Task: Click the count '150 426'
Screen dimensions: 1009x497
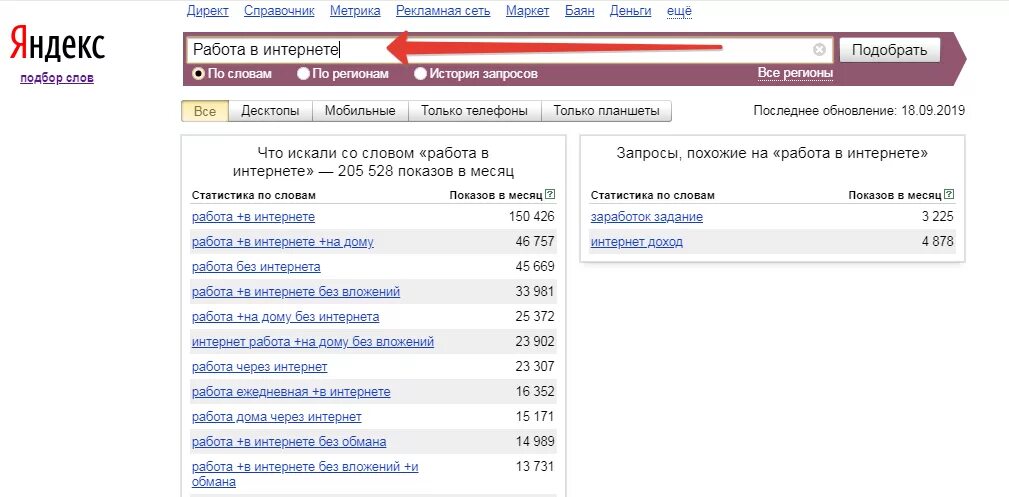Action: click(532, 217)
